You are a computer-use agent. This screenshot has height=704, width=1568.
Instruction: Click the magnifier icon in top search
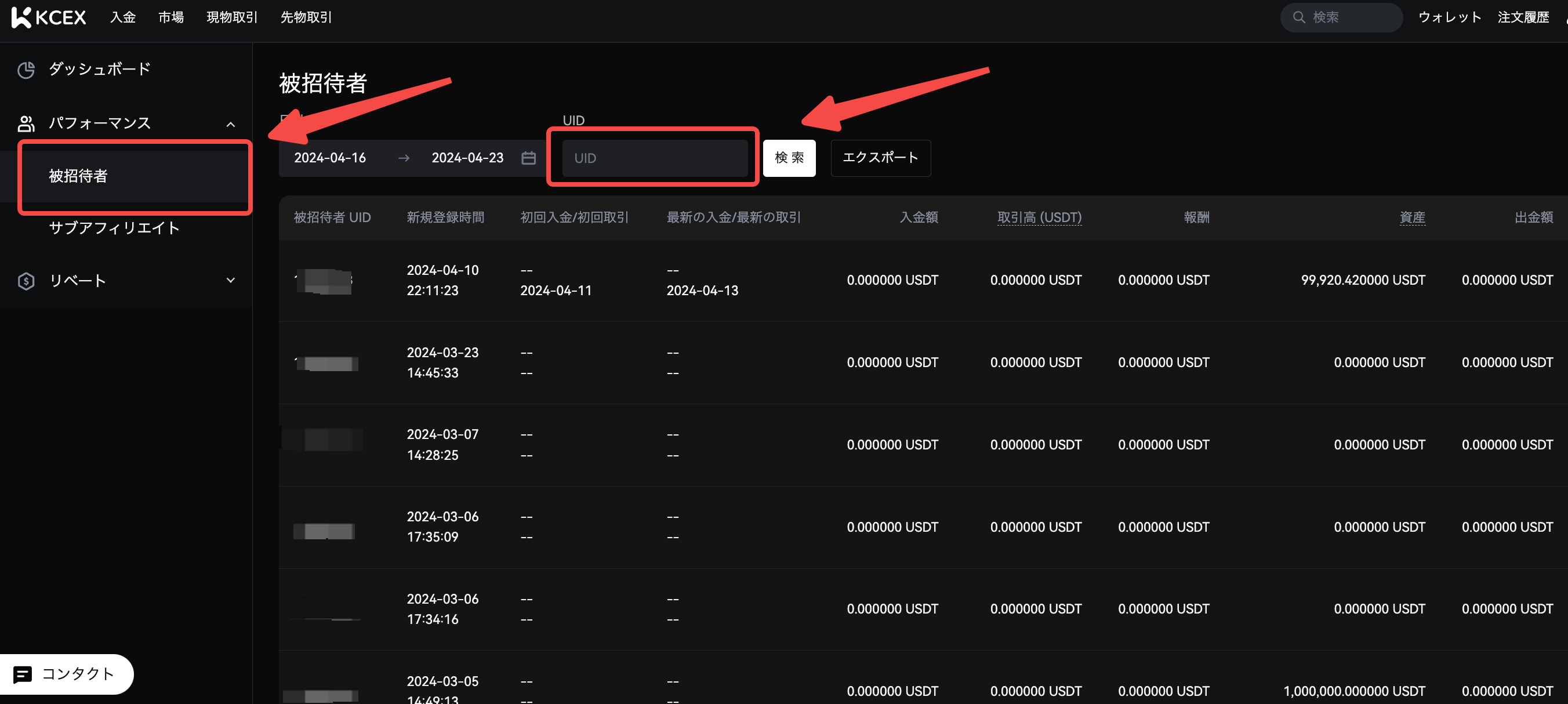point(1298,17)
